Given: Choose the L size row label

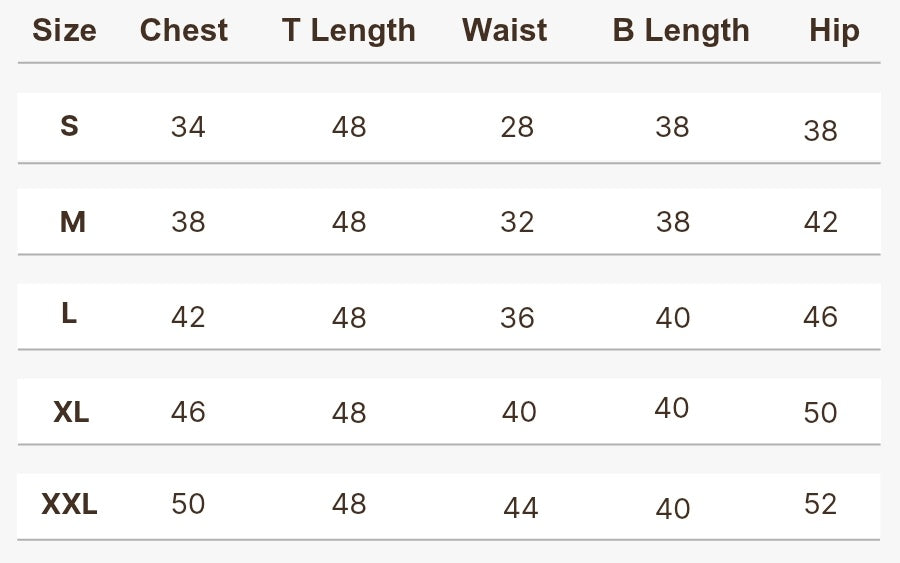Looking at the screenshot, I should (69, 313).
